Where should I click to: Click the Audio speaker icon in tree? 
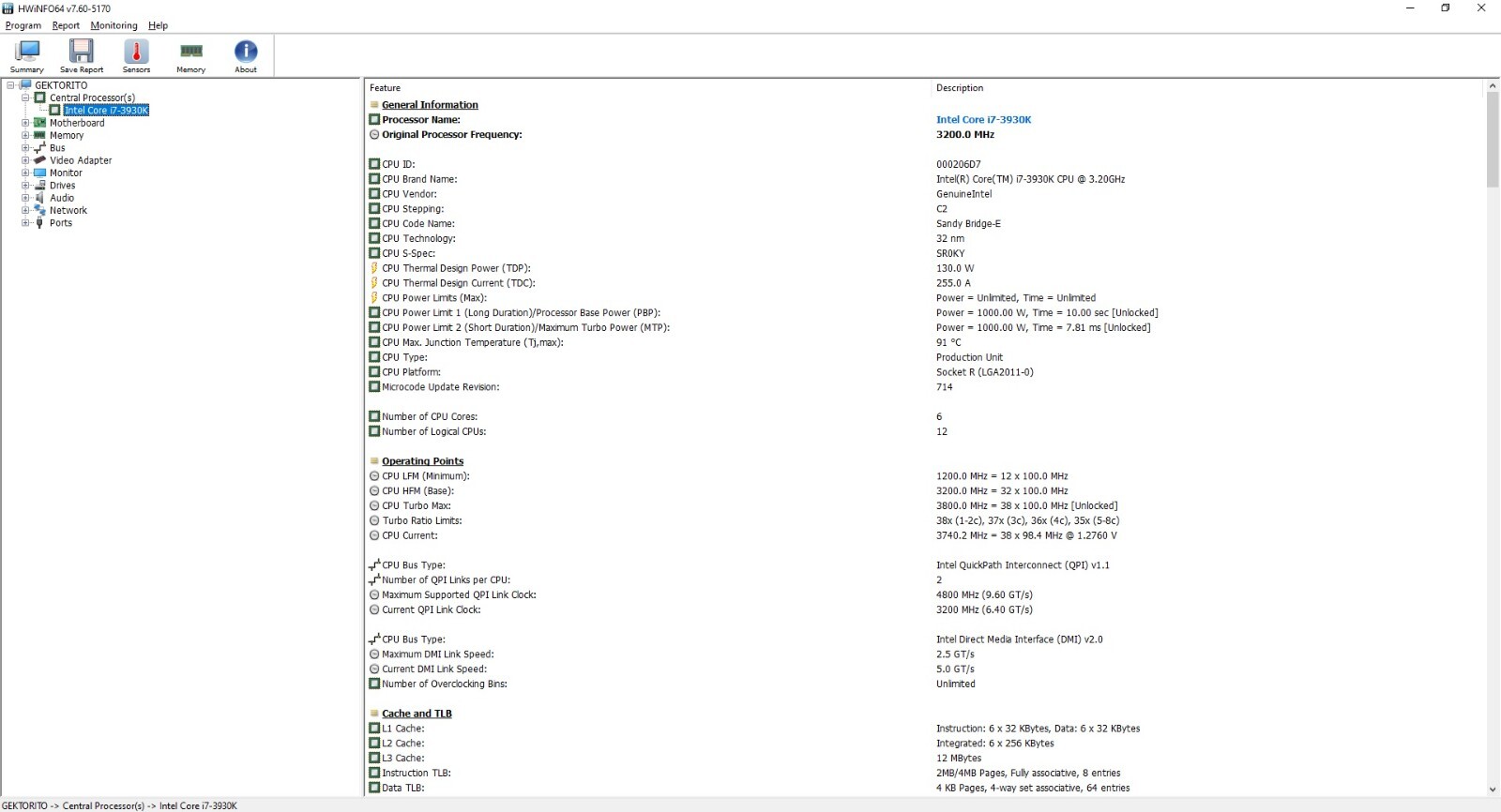click(x=39, y=198)
